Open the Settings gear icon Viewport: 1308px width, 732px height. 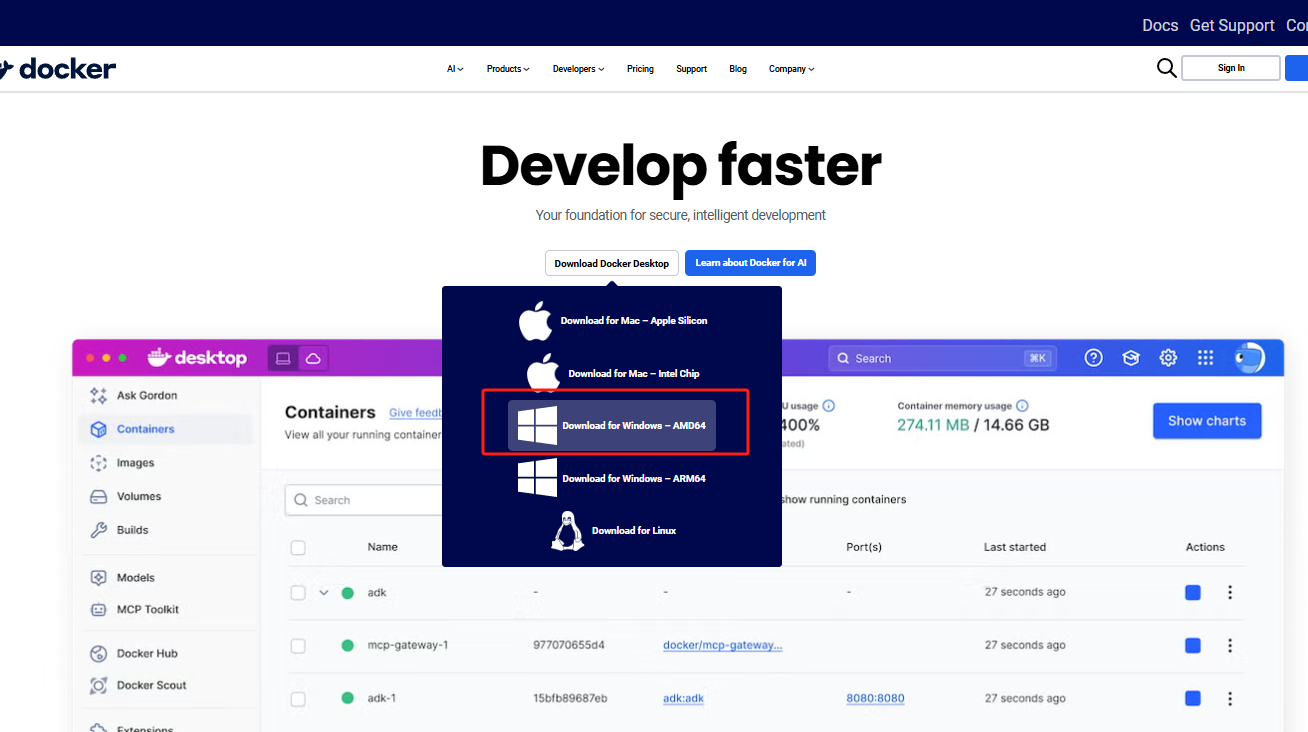(x=1168, y=358)
